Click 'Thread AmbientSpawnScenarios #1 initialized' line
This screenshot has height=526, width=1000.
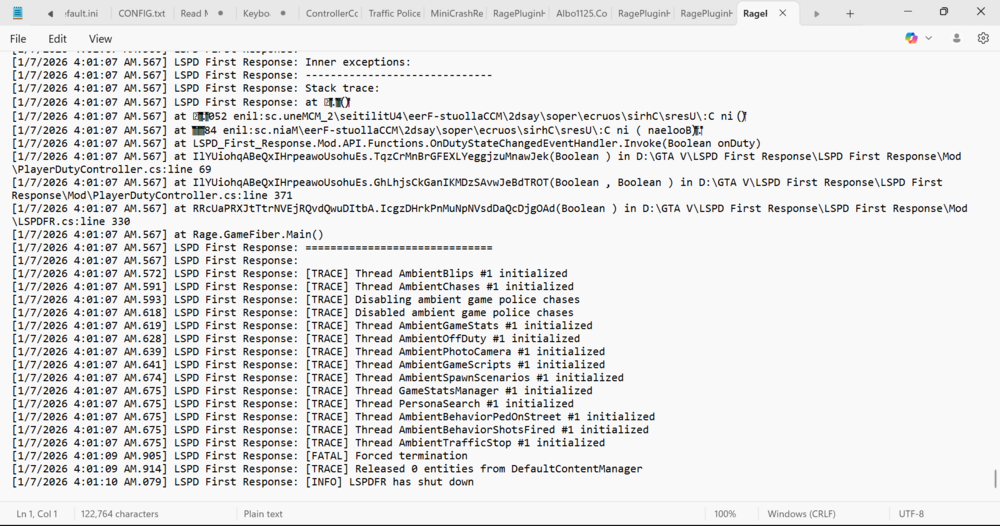(318, 378)
